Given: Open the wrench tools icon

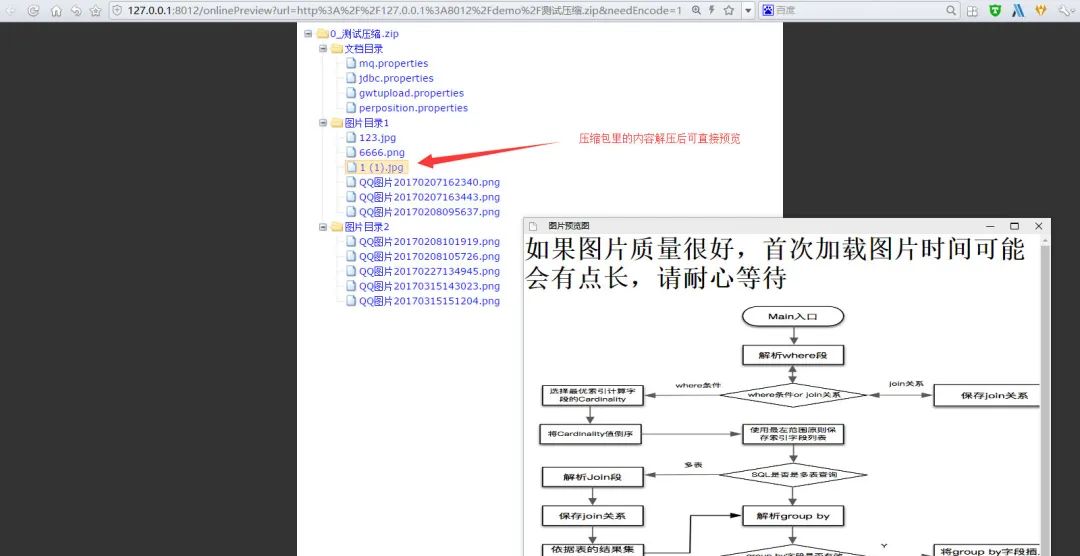Looking at the screenshot, I should (x=1066, y=10).
